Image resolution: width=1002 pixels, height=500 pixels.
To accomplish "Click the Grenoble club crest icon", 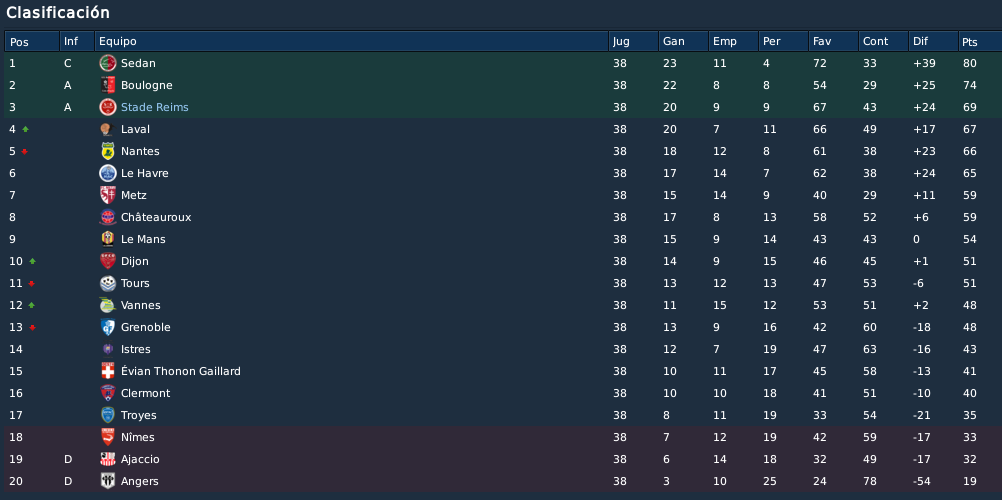I will click(107, 327).
